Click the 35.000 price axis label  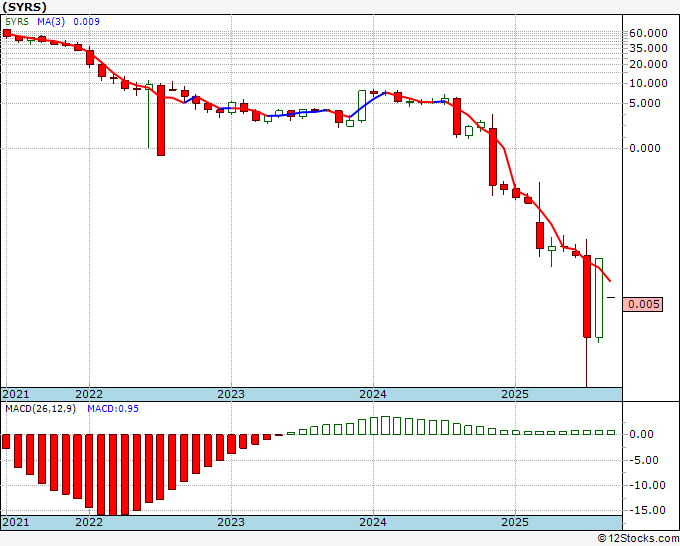click(648, 48)
